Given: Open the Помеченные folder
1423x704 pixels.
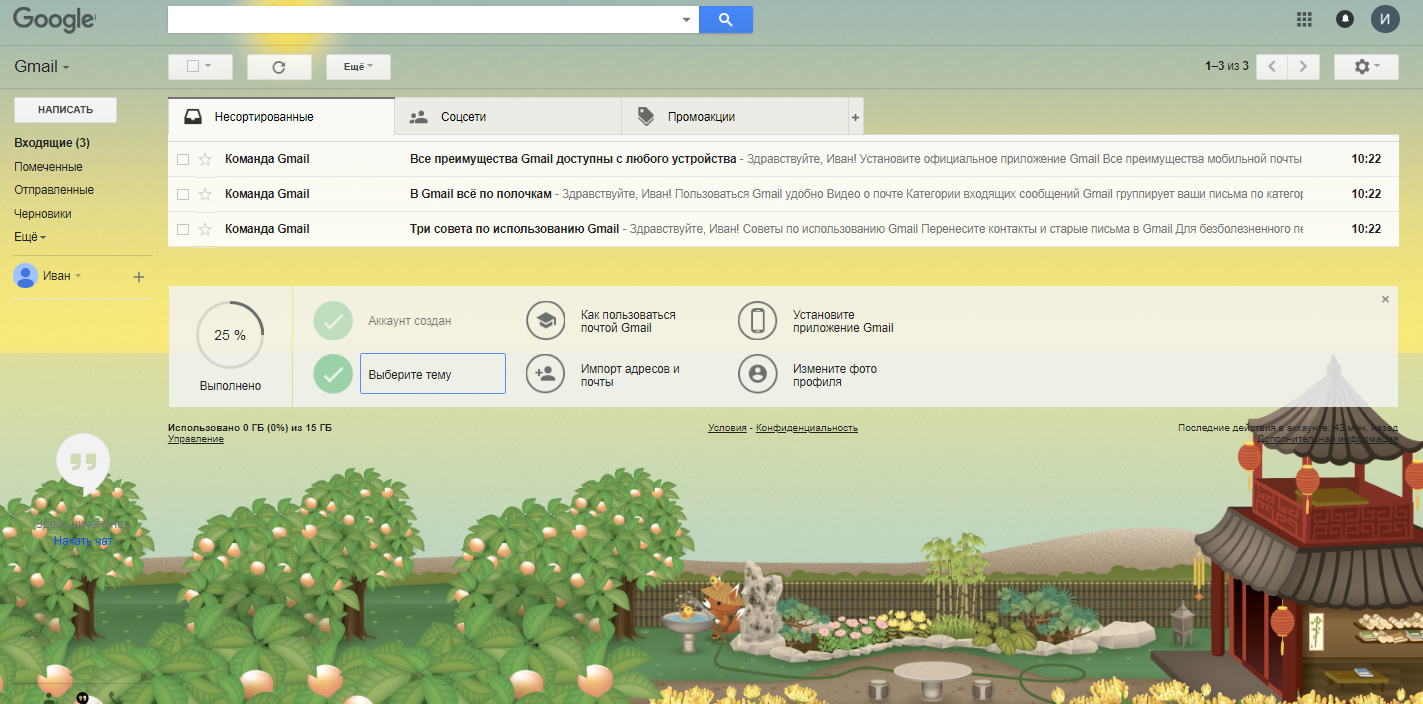Looking at the screenshot, I should tap(48, 167).
